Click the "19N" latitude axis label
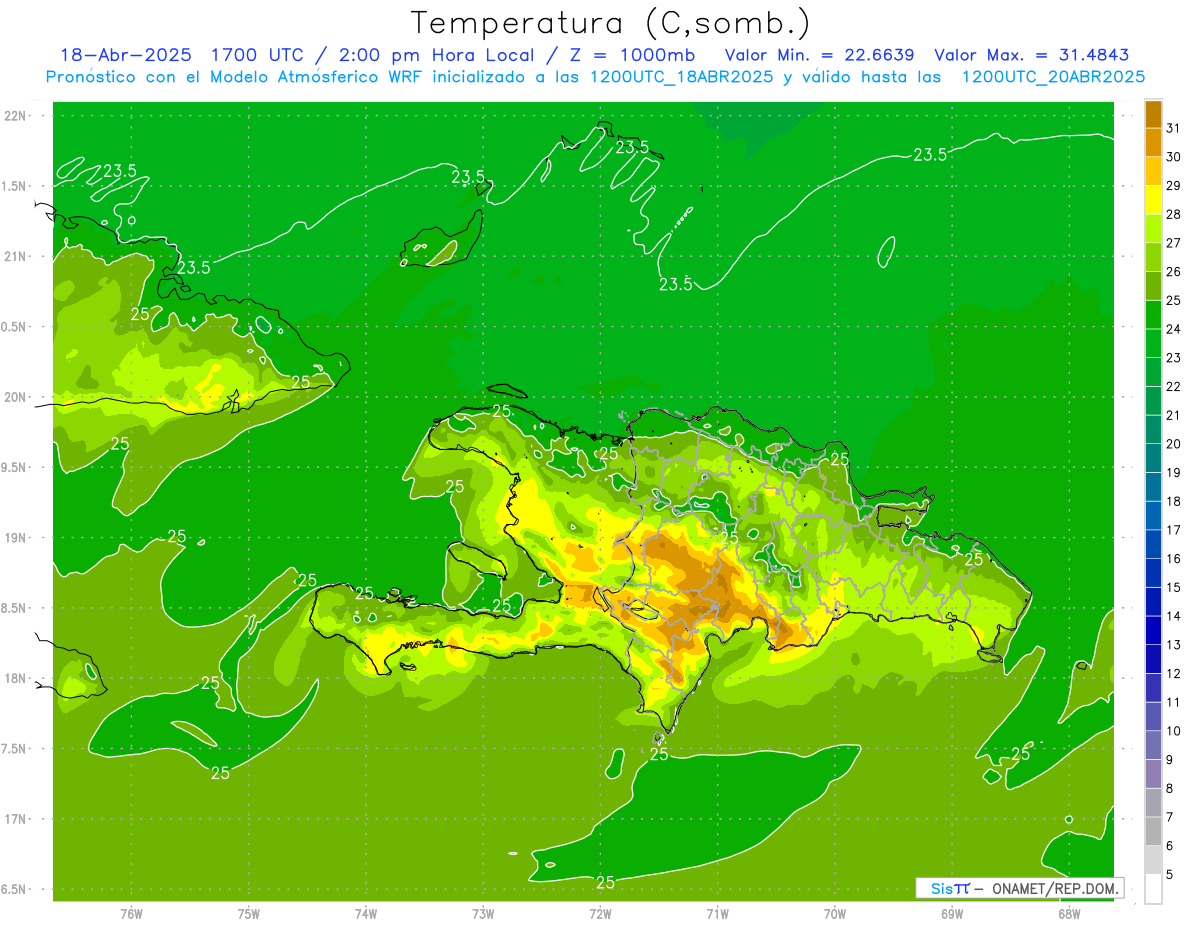The height and width of the screenshot is (927, 1200). (16, 538)
